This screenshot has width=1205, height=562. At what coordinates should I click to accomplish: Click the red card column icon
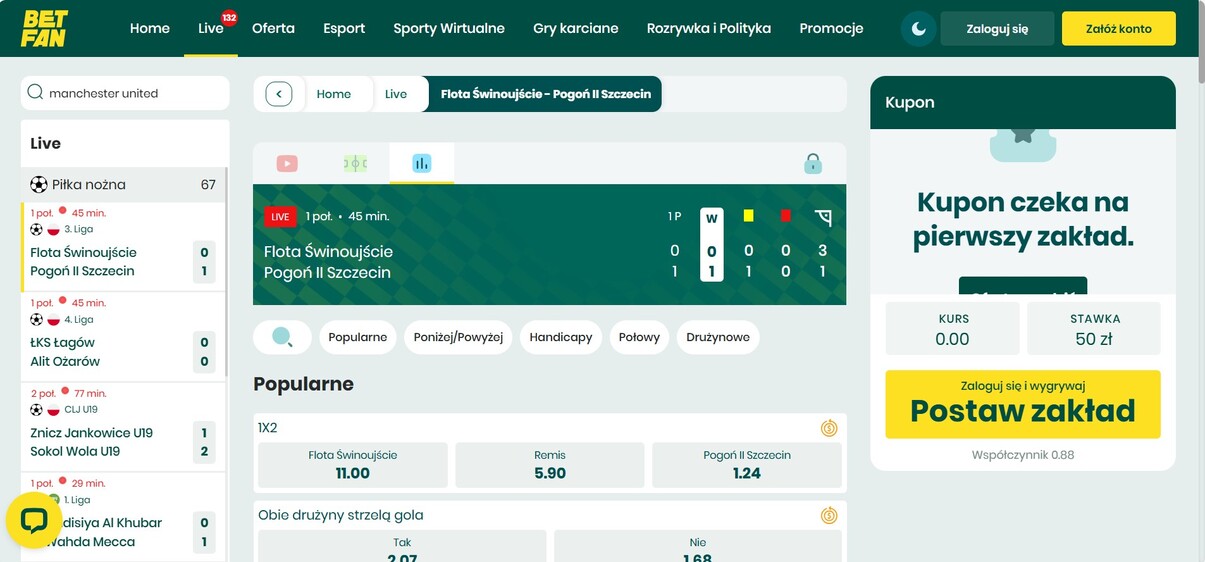pos(786,216)
